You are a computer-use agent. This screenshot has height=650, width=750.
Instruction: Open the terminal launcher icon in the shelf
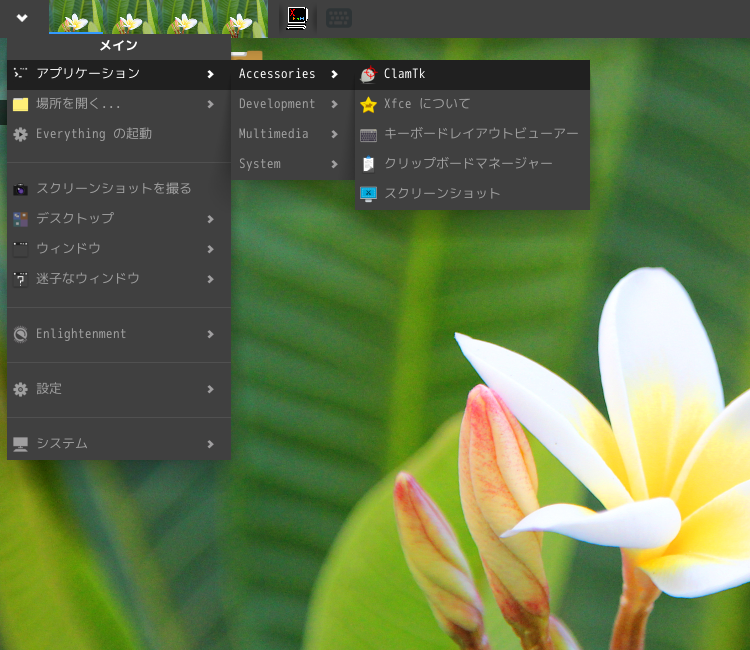click(x=297, y=18)
